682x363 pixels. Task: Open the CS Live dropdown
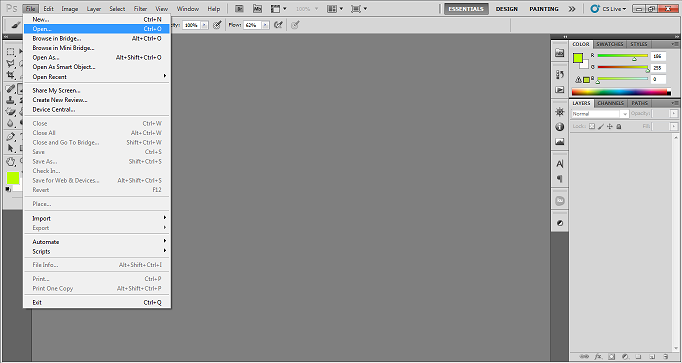pos(608,9)
